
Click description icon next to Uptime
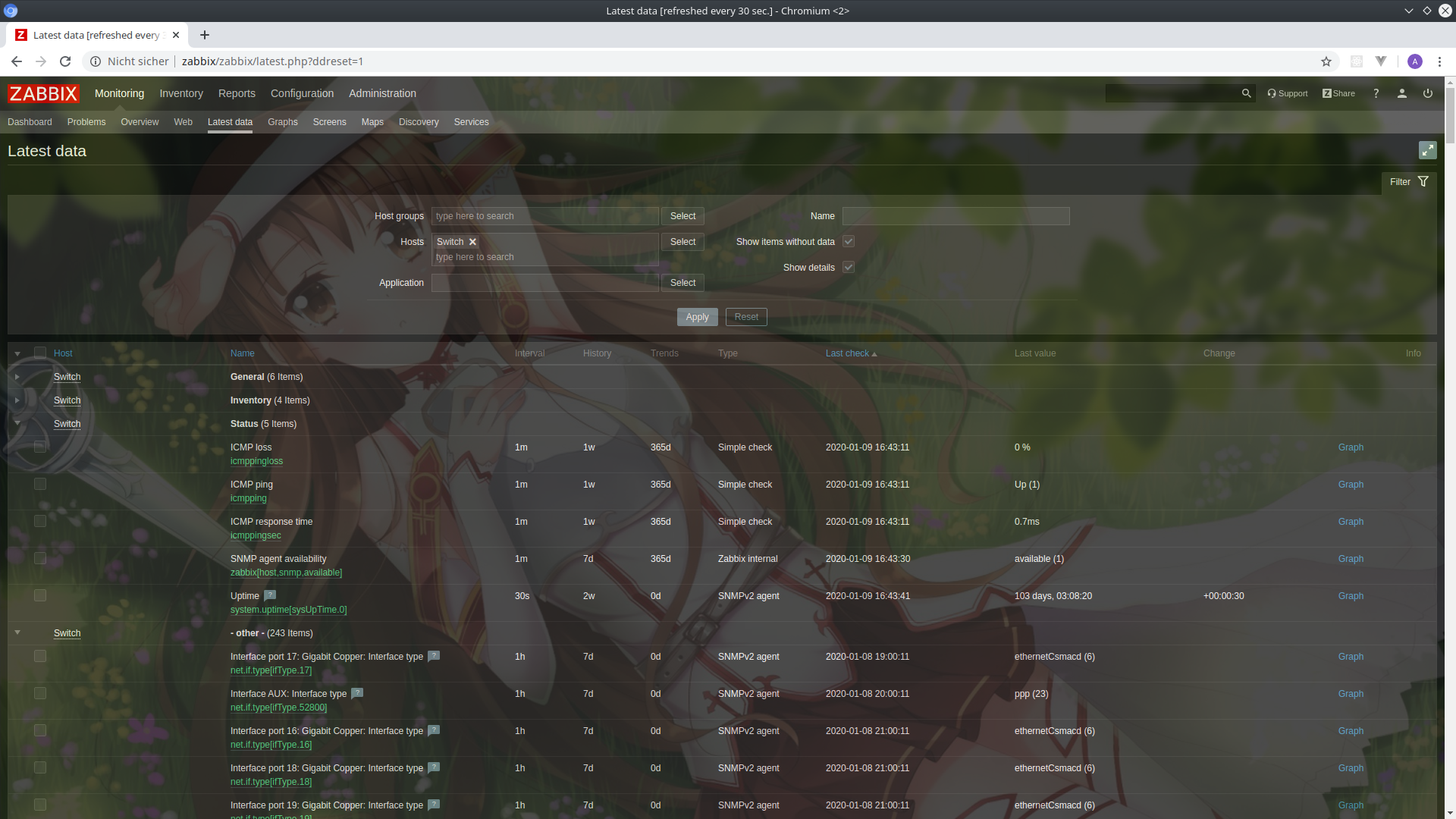pyautogui.click(x=270, y=595)
